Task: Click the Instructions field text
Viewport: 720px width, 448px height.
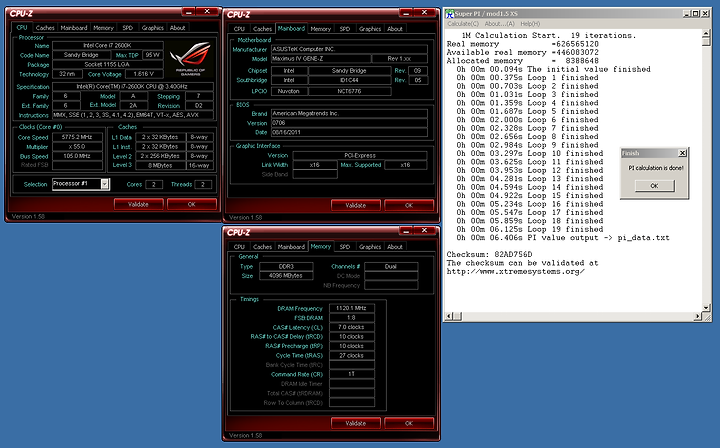Action: click(133, 115)
